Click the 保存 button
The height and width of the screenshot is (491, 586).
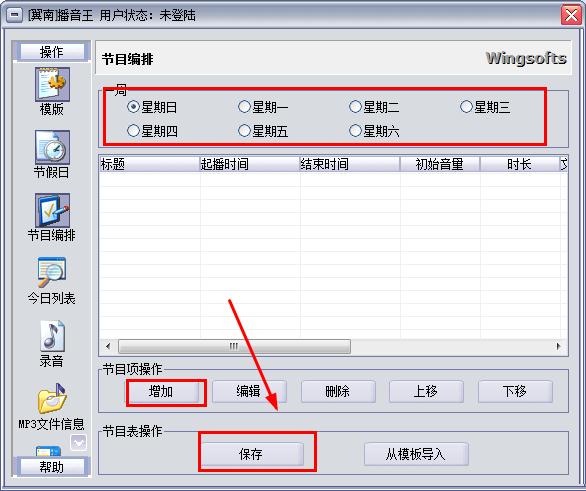click(x=252, y=454)
